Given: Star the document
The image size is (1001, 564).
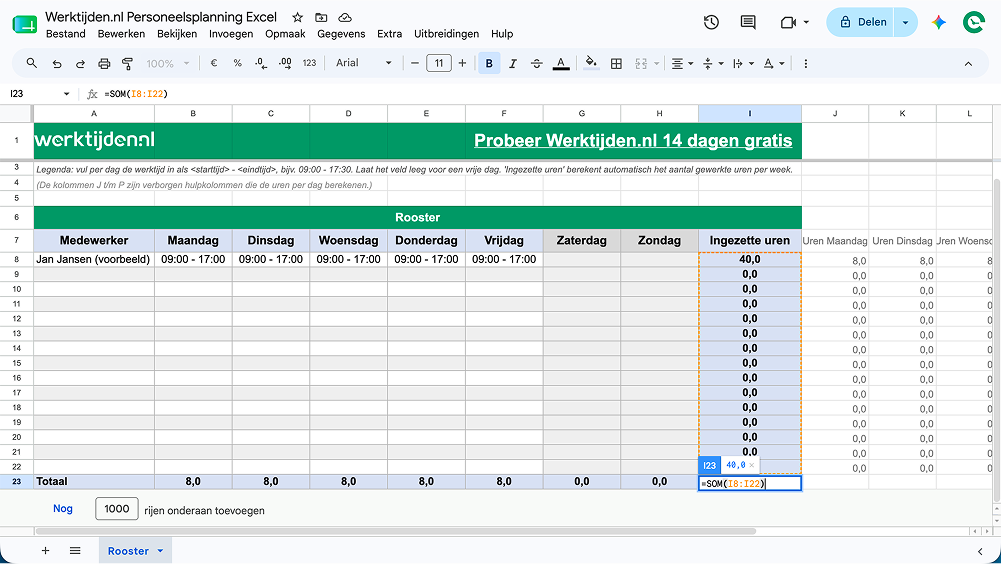Looking at the screenshot, I should coord(297,17).
